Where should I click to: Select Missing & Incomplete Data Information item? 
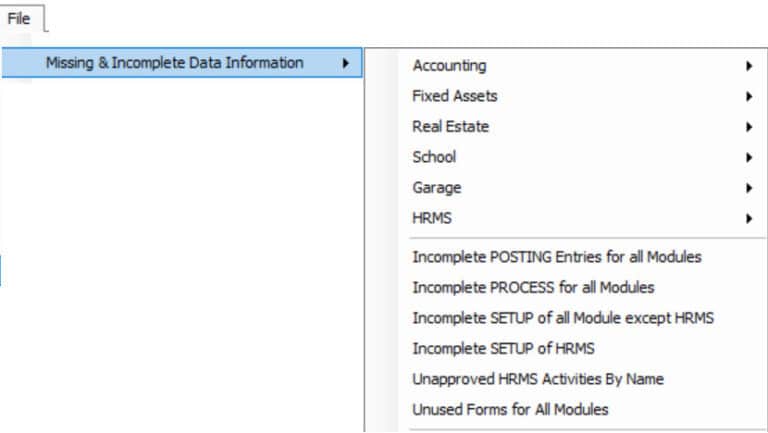click(x=182, y=63)
